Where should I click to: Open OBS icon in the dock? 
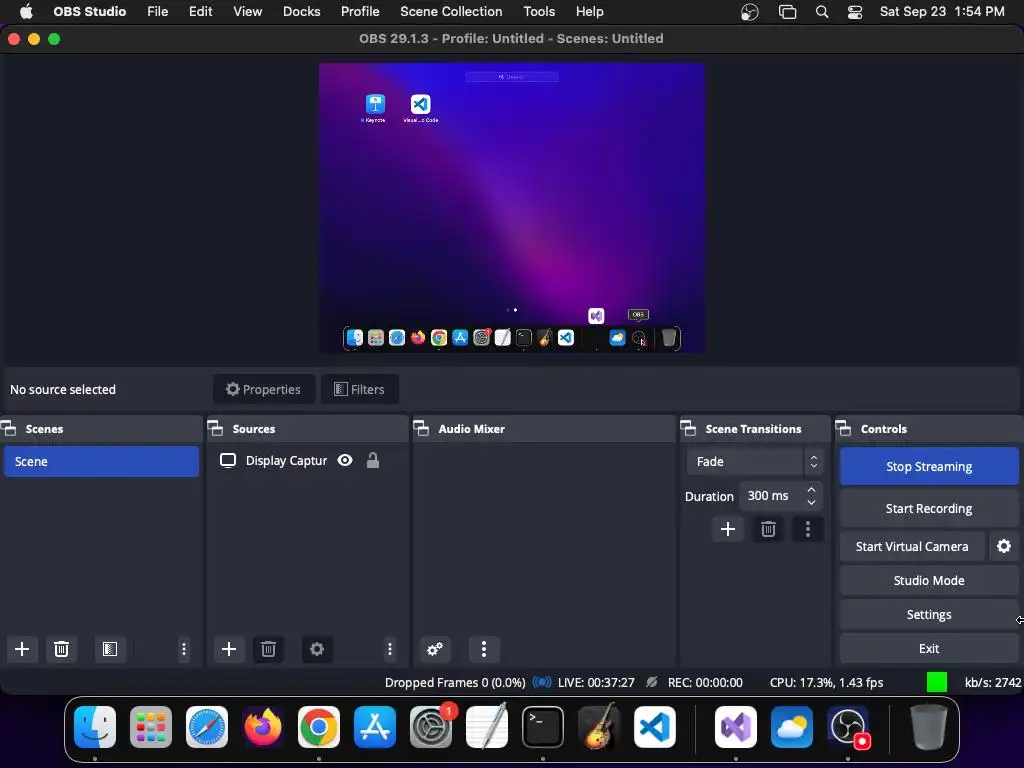coord(849,727)
